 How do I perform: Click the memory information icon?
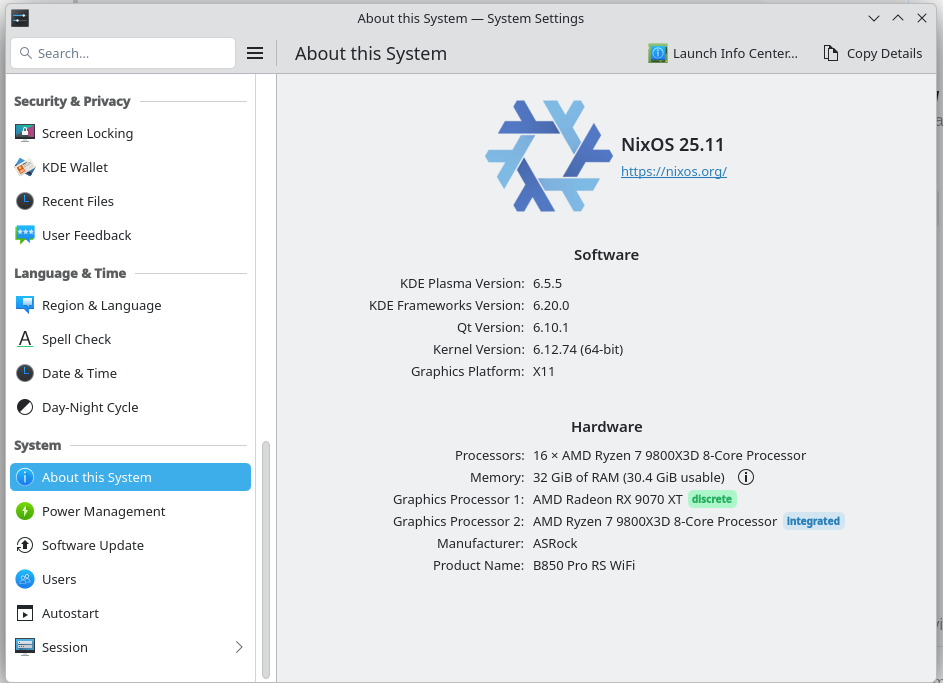(746, 477)
